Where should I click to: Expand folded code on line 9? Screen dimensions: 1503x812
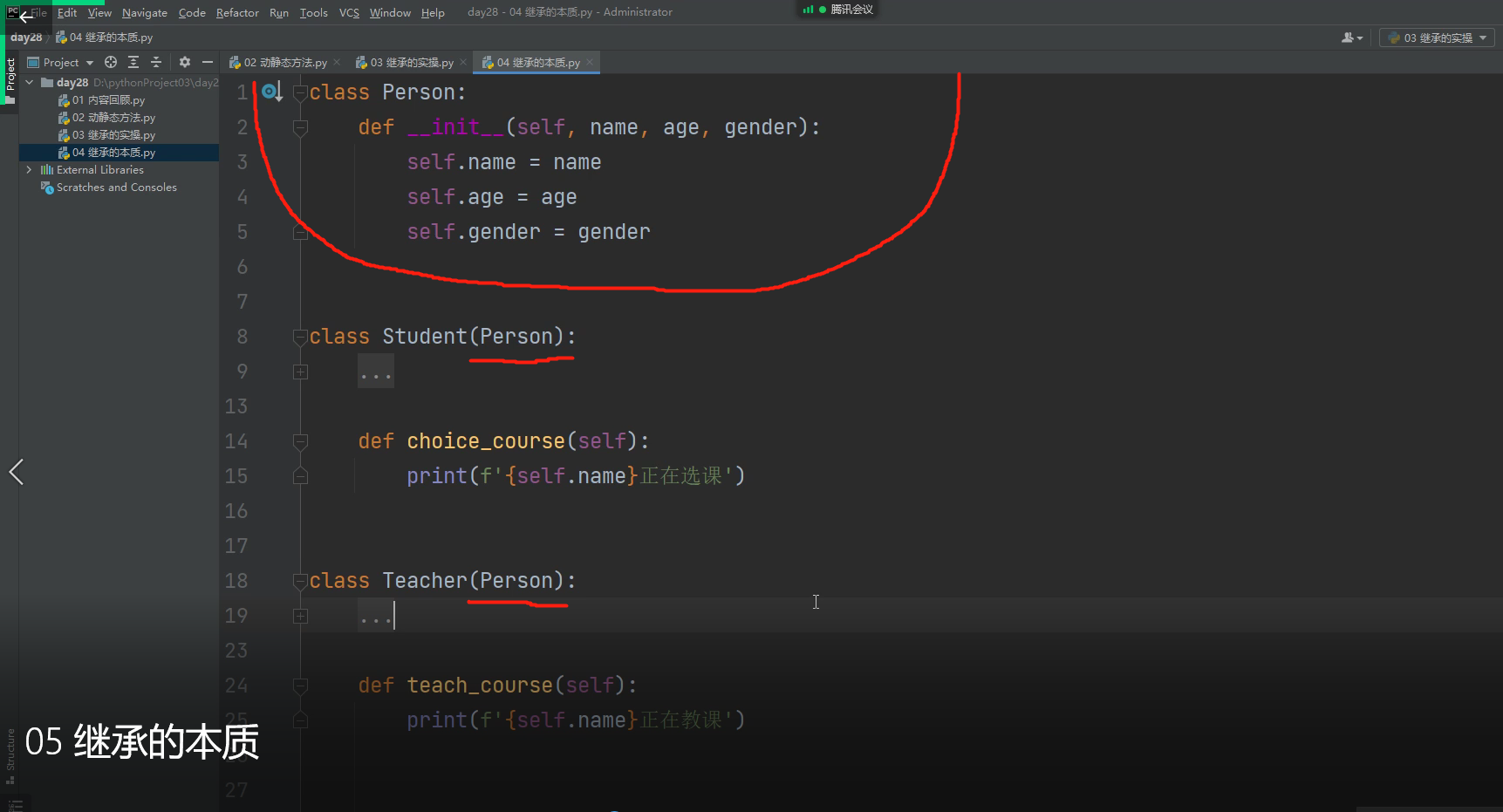click(x=300, y=372)
